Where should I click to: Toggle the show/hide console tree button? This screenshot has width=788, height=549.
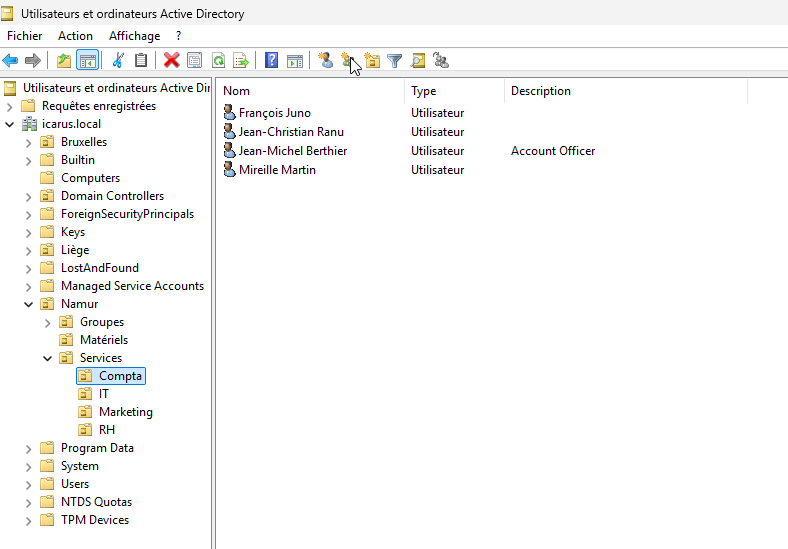tap(87, 61)
